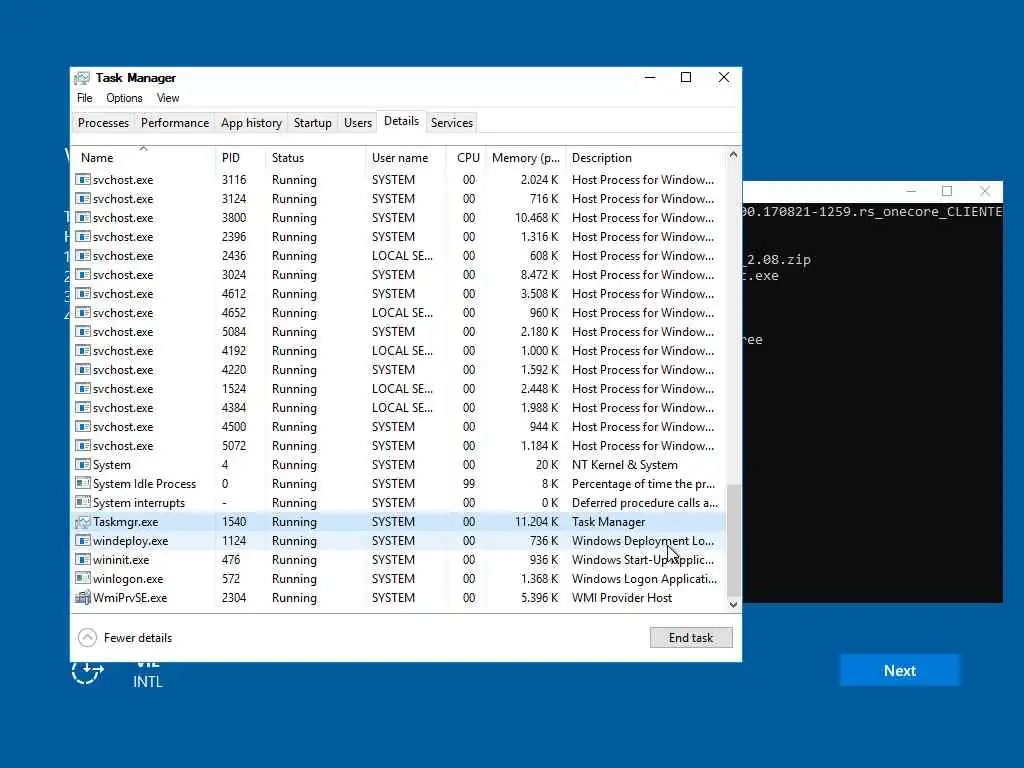The width and height of the screenshot is (1024, 768).
Task: Click the icon of svchost.exe PID 2436
Action: coord(82,255)
